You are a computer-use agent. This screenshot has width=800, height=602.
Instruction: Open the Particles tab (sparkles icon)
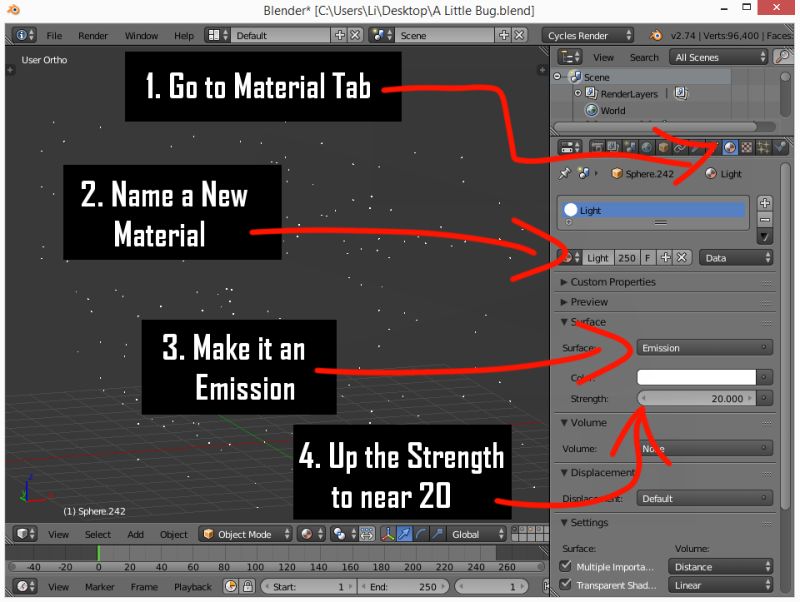764,147
